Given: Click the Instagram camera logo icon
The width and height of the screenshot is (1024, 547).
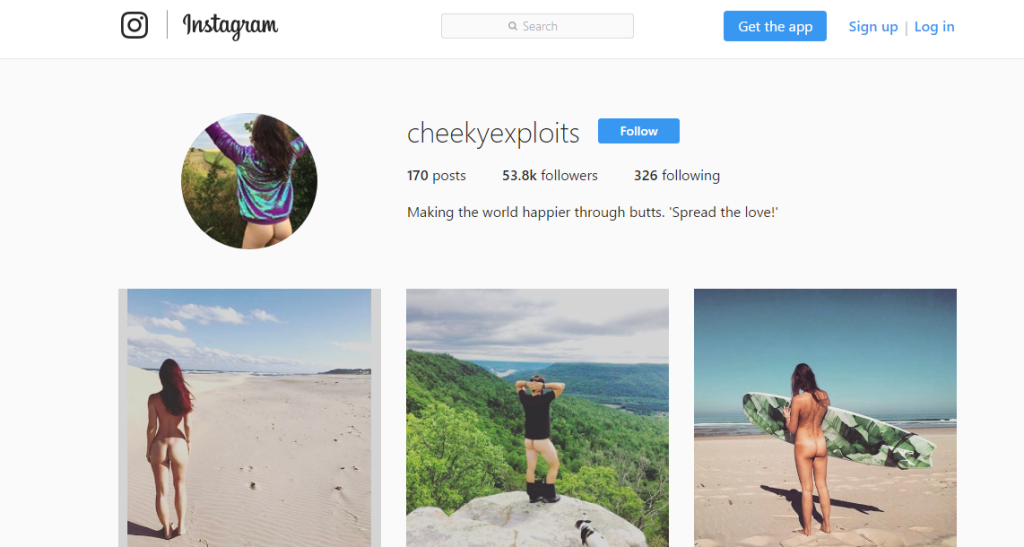Looking at the screenshot, I should coord(134,25).
